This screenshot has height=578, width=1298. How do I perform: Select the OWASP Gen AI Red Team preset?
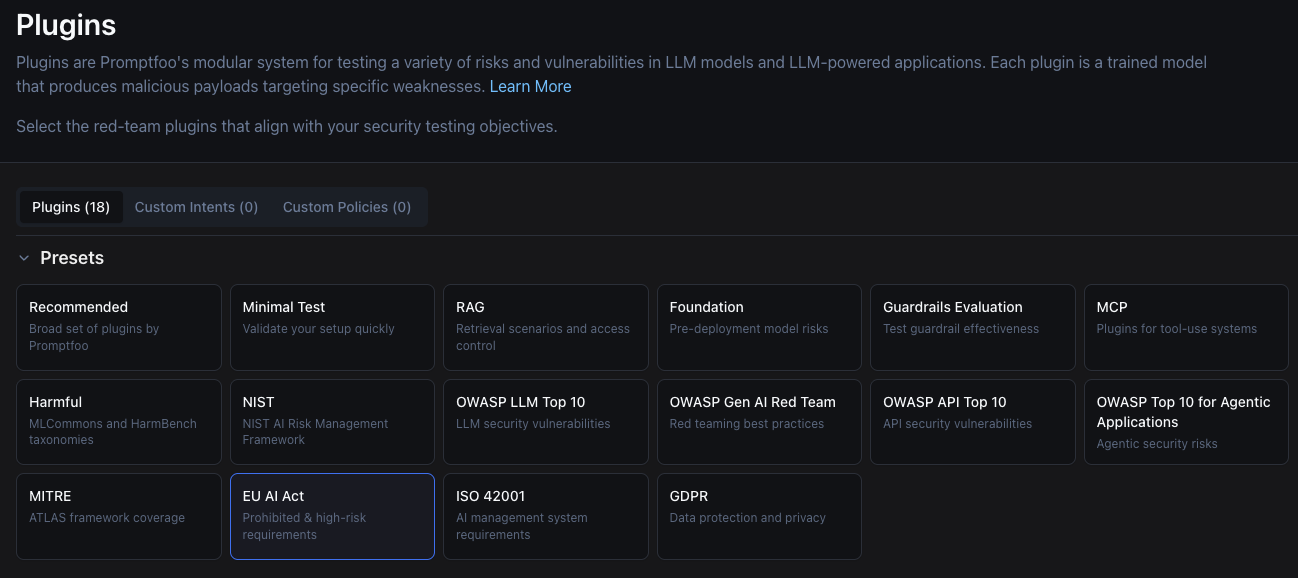point(759,421)
